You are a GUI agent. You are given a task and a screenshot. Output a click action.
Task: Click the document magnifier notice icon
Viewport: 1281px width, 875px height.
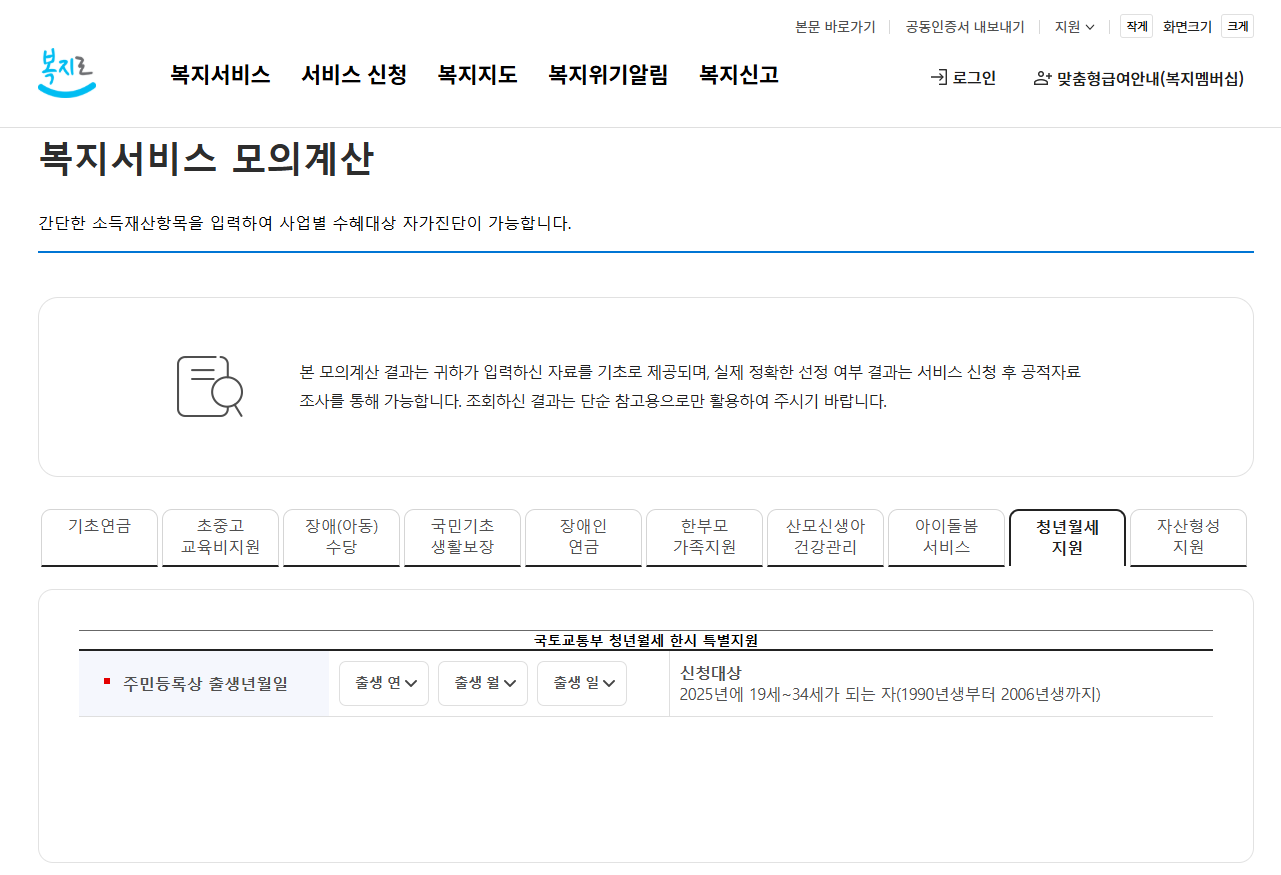pyautogui.click(x=210, y=386)
